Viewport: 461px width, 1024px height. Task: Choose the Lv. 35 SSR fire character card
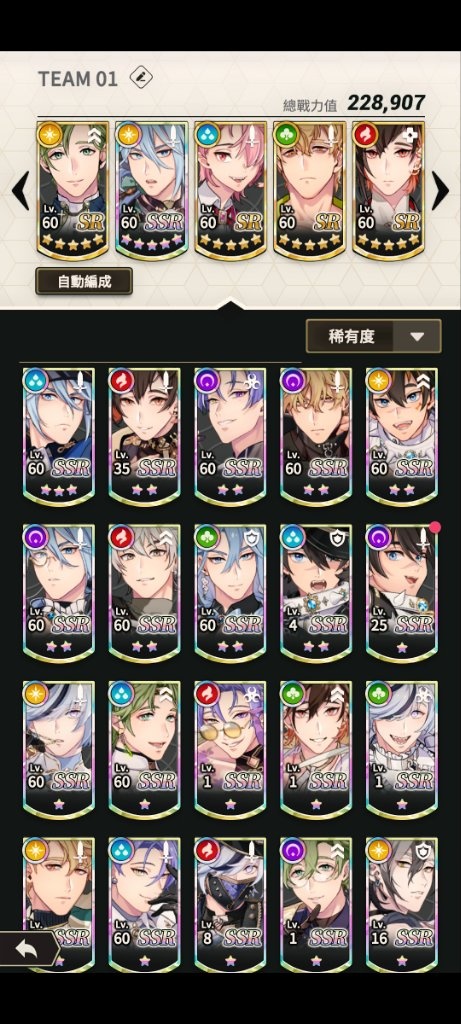coord(144,437)
